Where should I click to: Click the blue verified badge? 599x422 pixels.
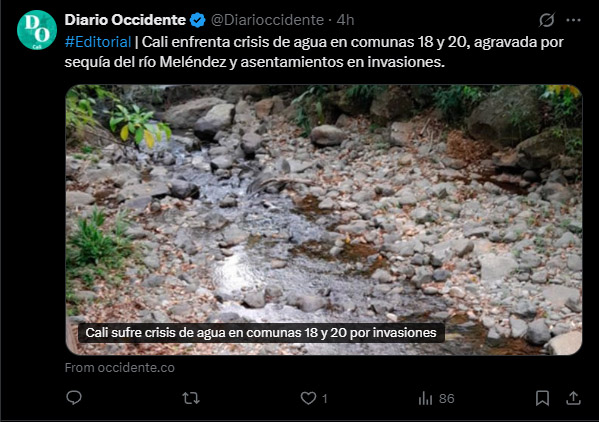(198, 20)
